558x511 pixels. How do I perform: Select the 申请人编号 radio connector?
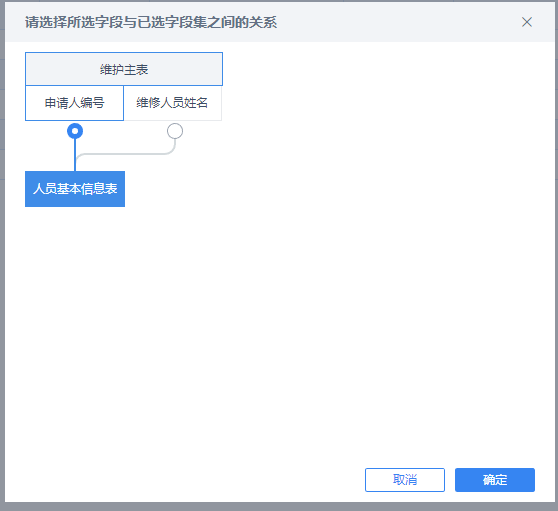tap(75, 131)
